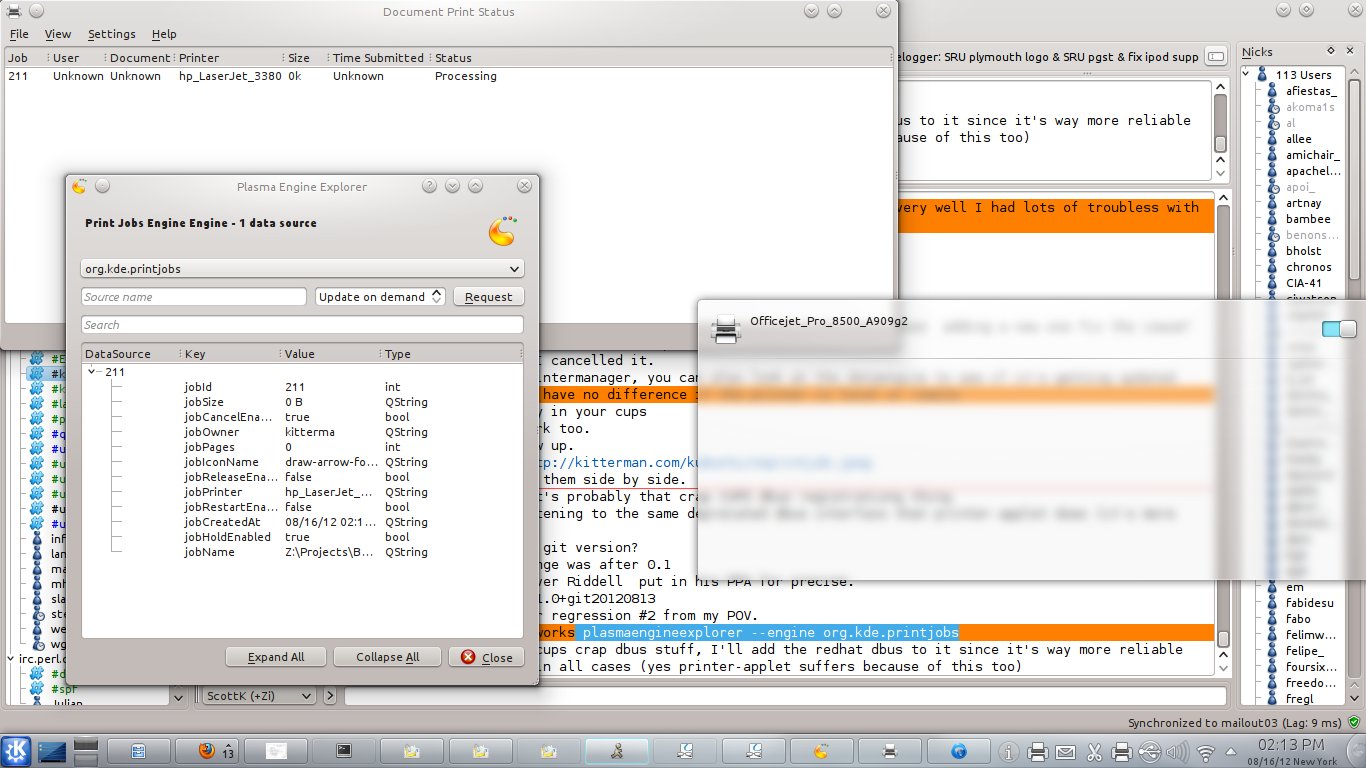
Task: Click the green shield SSL status icon
Action: (x=1354, y=722)
